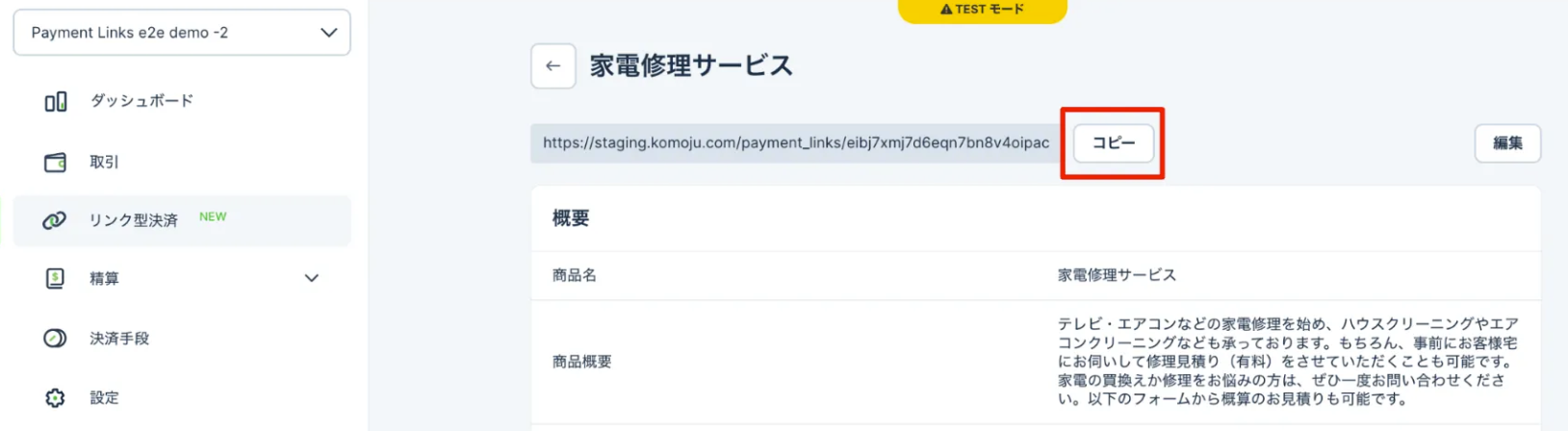Click the chain link icon for リンク型決済
The image size is (1568, 431).
[55, 220]
